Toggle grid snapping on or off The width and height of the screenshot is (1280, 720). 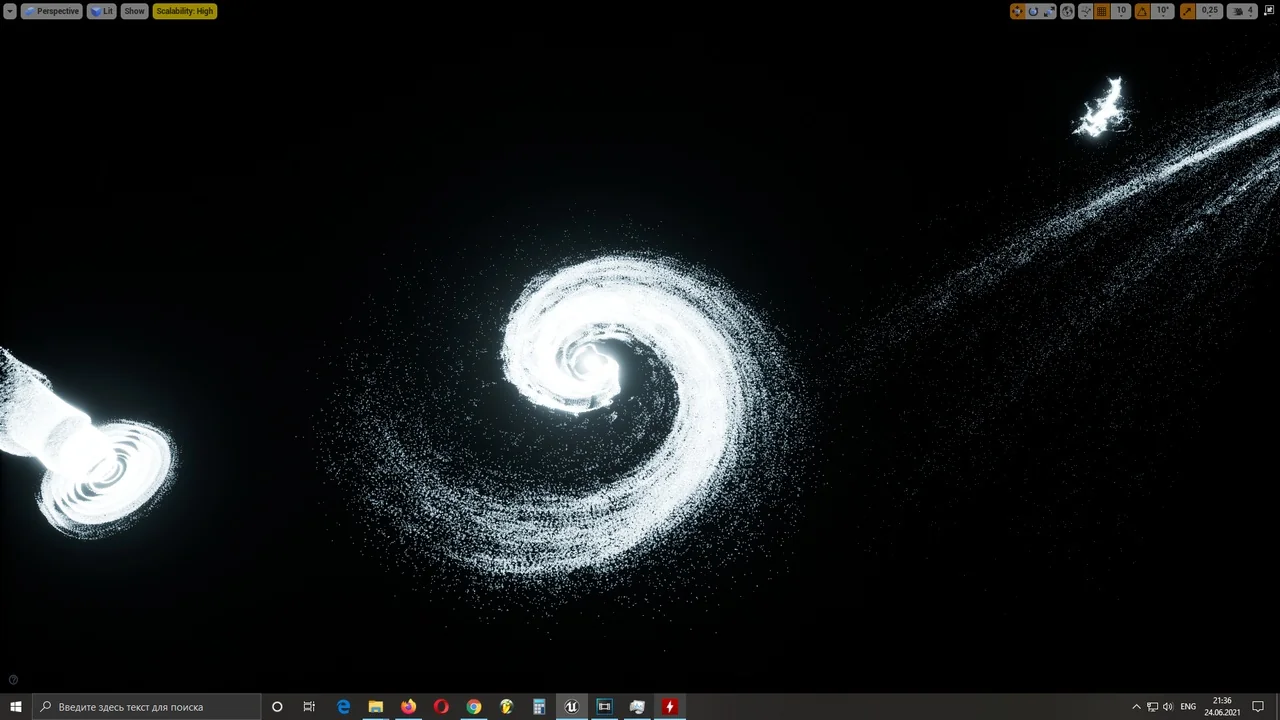(x=1103, y=11)
